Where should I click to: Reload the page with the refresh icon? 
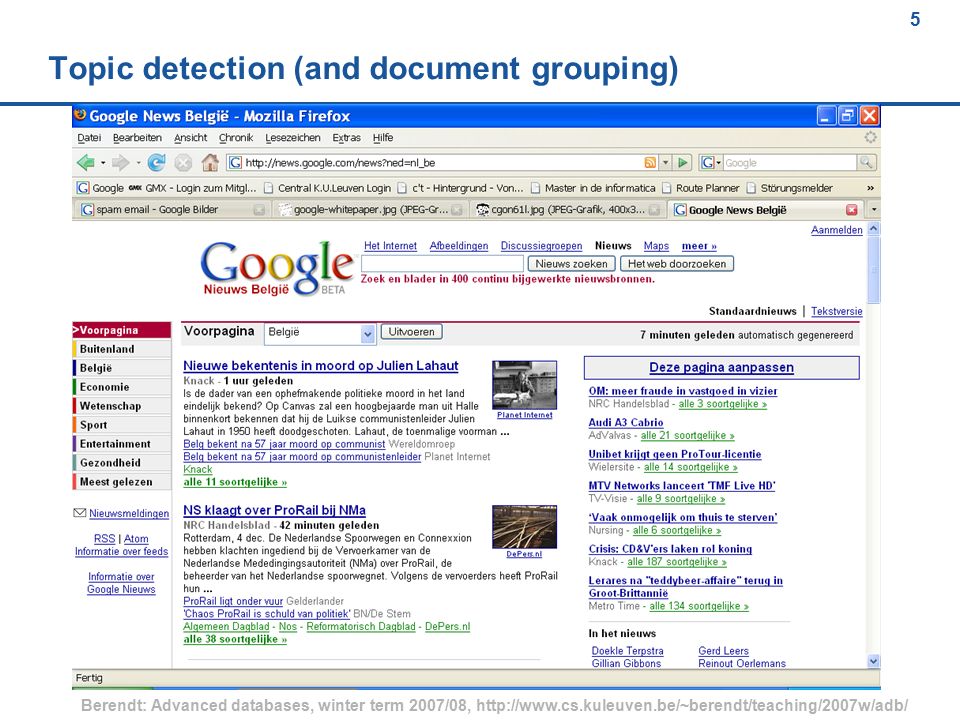157,162
